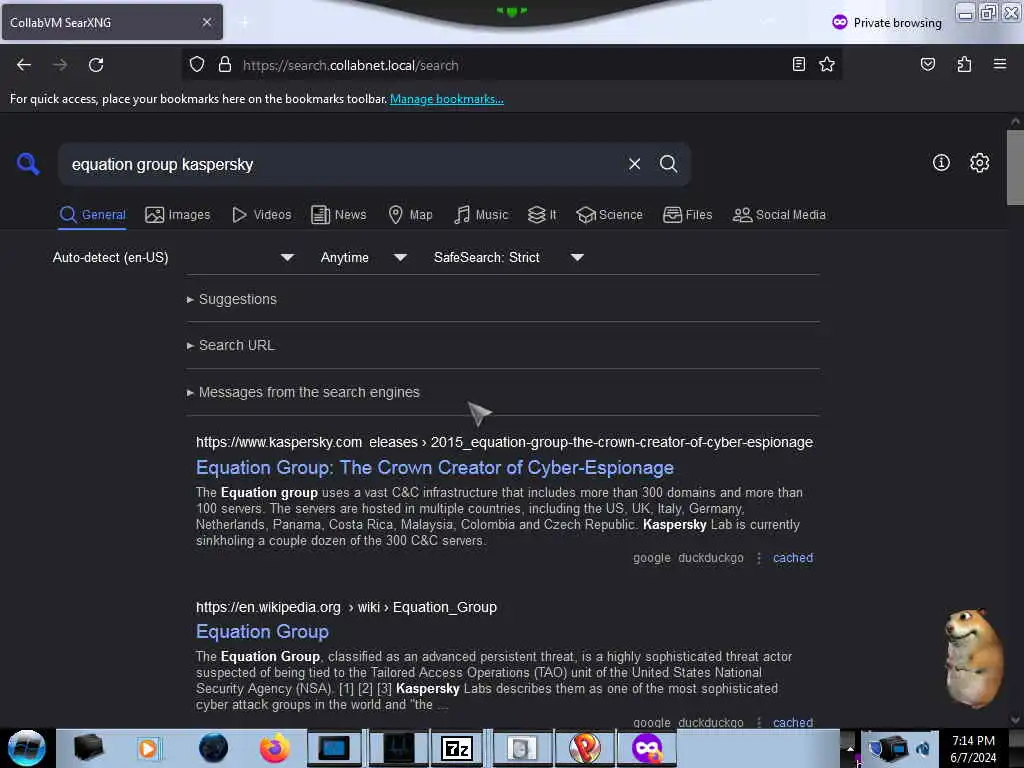Open Equation Group Crown Creator result
Viewport: 1024px width, 768px height.
(x=435, y=468)
